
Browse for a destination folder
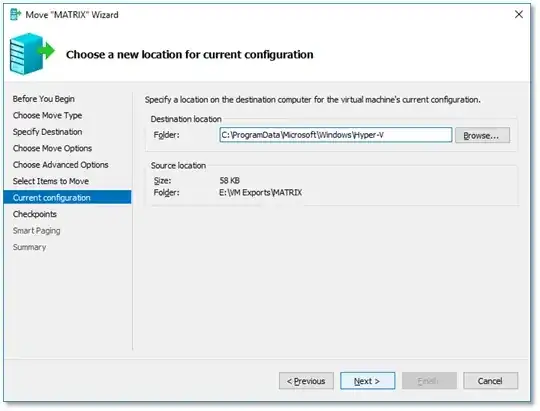pyautogui.click(x=482, y=135)
